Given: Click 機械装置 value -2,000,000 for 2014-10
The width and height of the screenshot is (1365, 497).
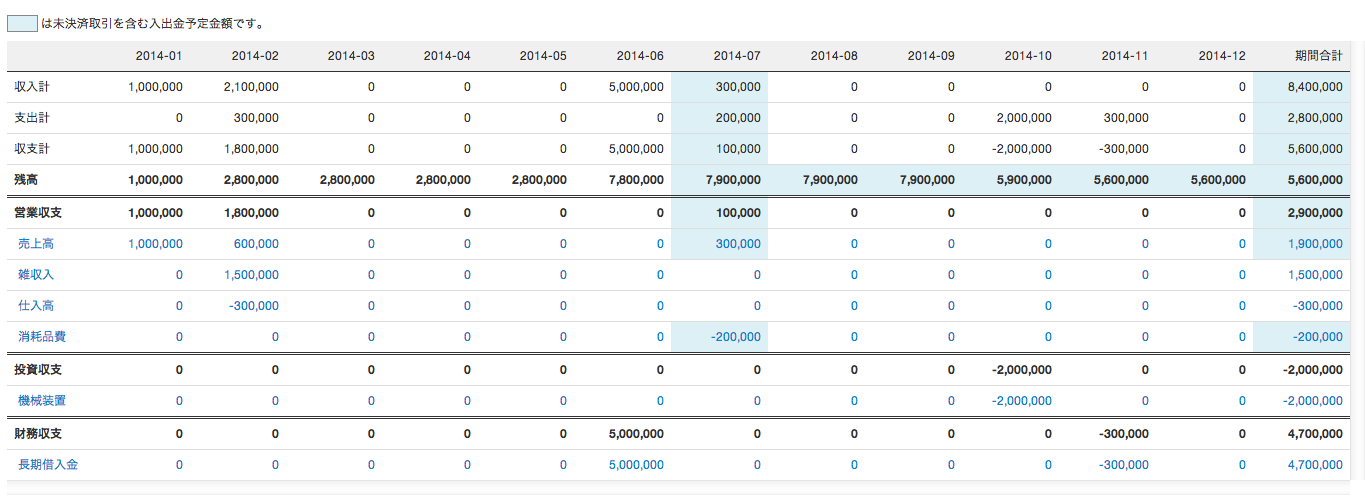Looking at the screenshot, I should tap(1022, 401).
